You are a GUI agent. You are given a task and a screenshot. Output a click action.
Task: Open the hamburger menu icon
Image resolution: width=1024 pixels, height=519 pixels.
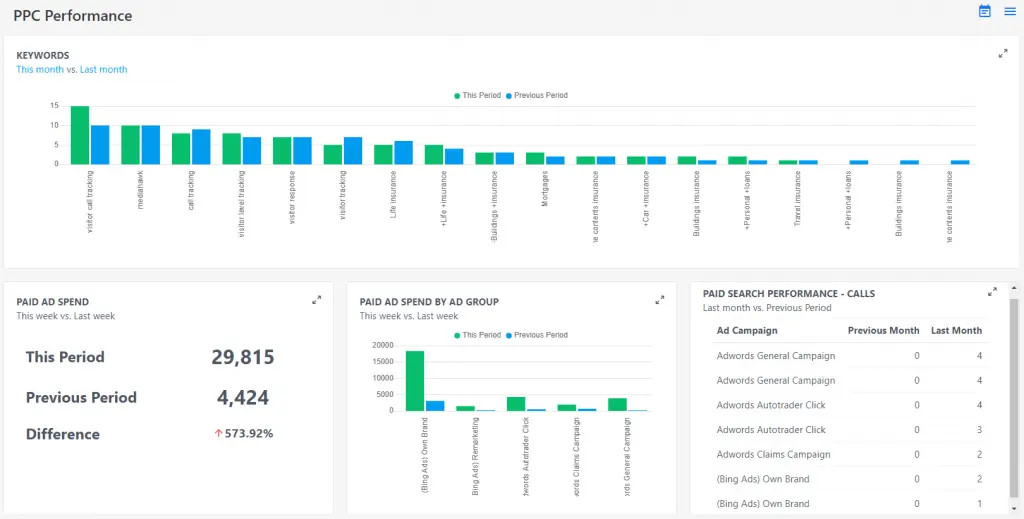pos(1010,11)
